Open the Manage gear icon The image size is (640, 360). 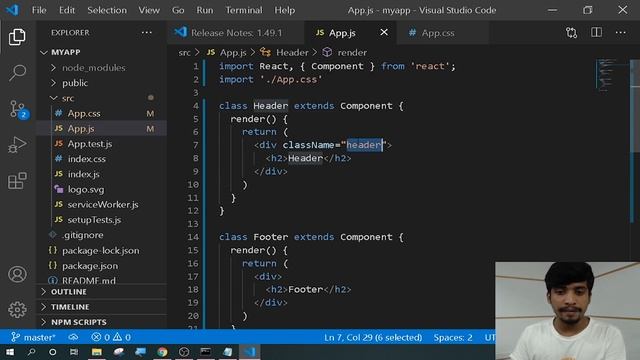coord(17,310)
